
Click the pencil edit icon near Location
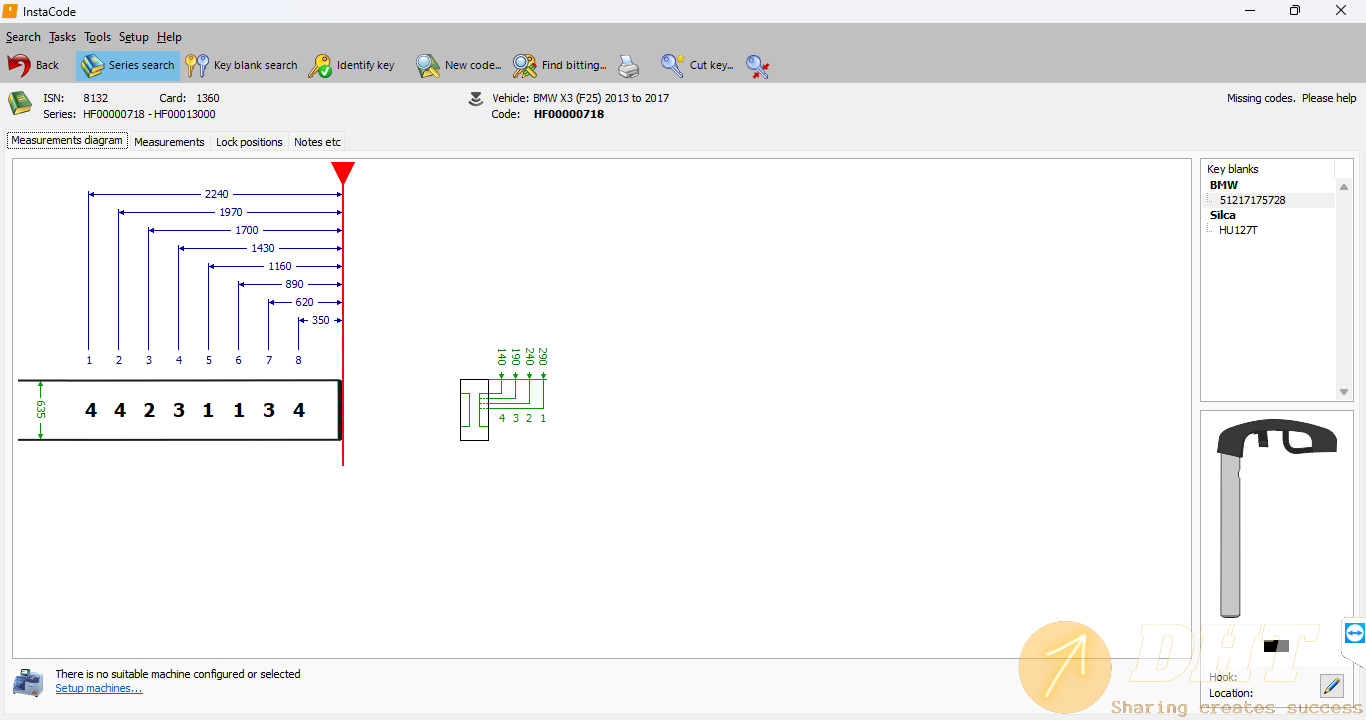1331,686
